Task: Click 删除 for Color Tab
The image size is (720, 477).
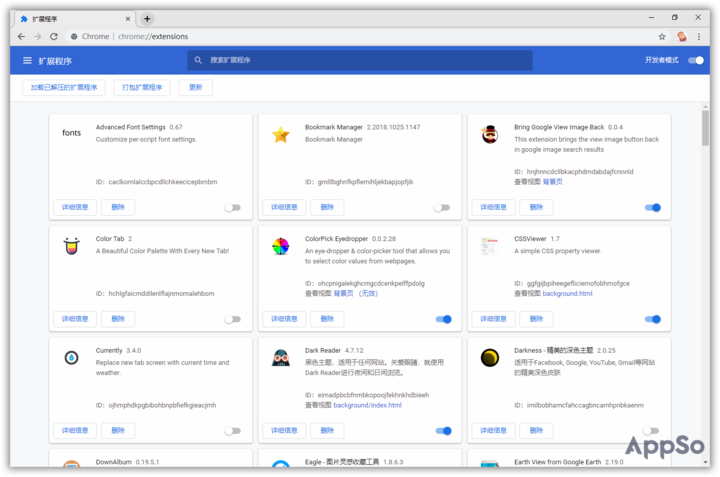Action: 118,319
